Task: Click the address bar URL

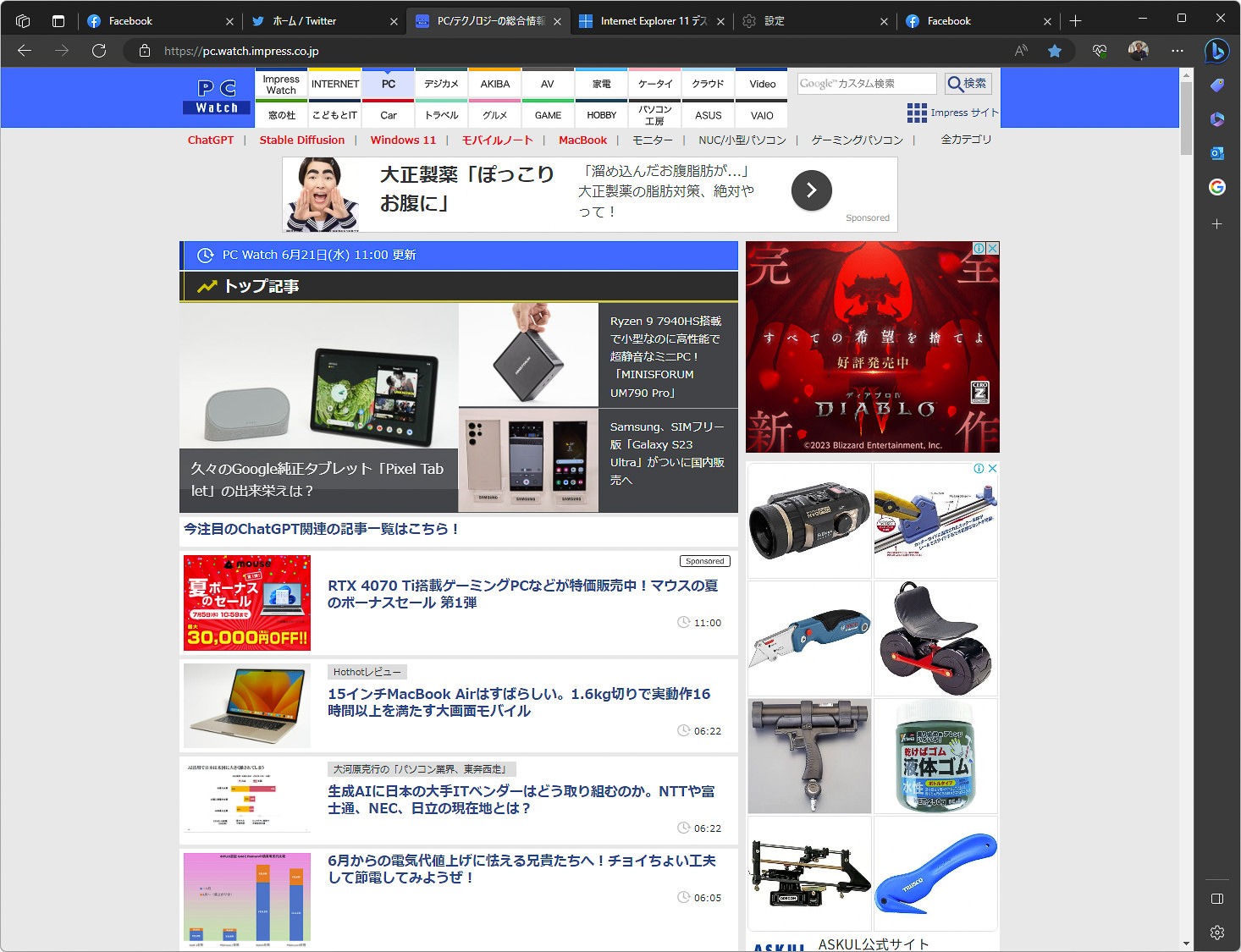Action: coord(241,51)
